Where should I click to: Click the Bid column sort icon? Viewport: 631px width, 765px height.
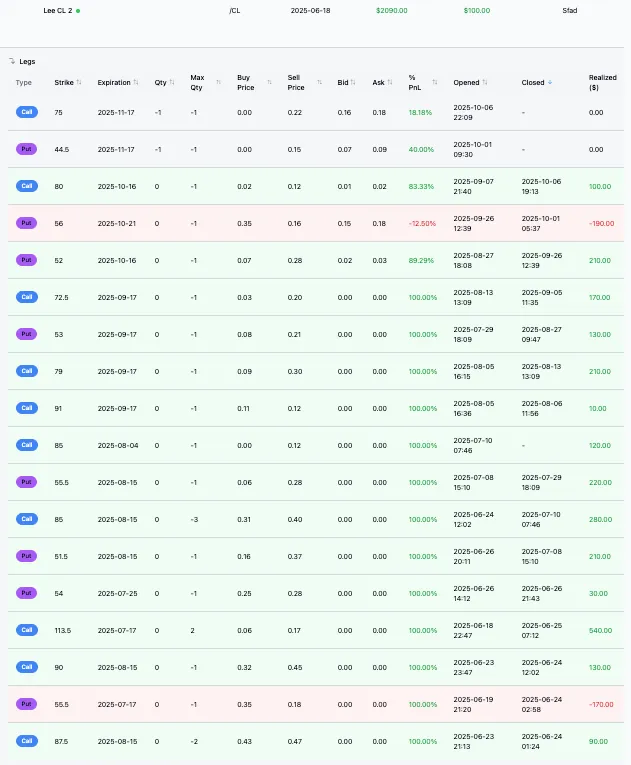tap(353, 82)
